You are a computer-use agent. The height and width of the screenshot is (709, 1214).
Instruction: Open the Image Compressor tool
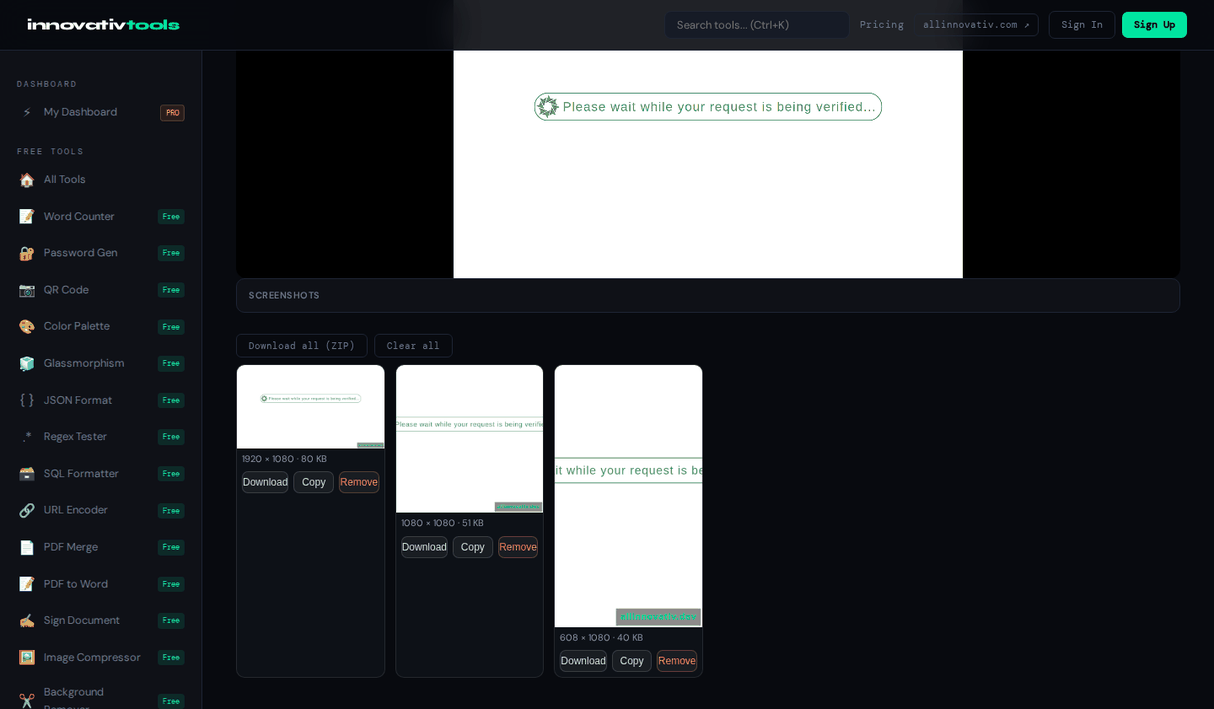101,658
